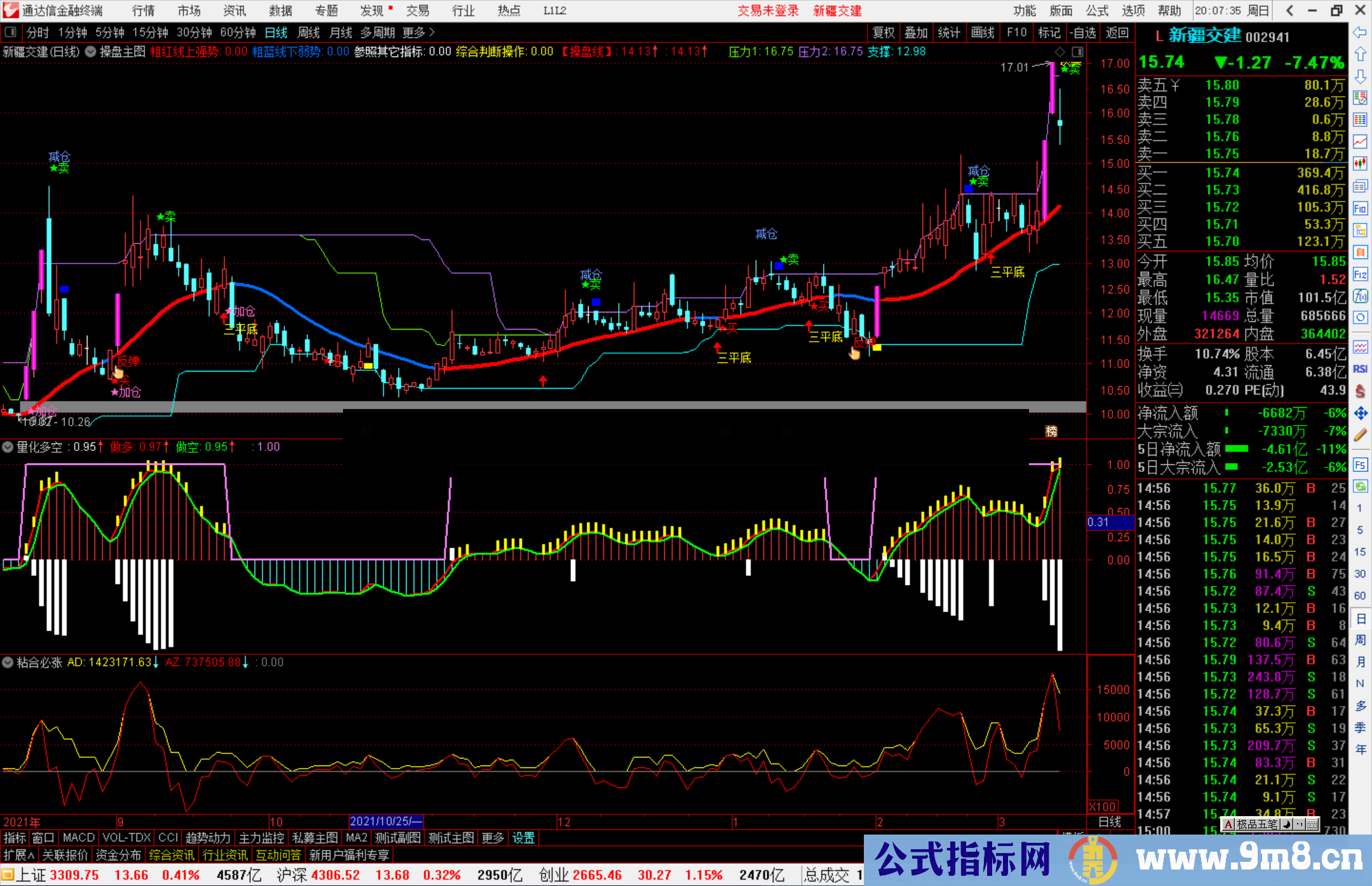The height and width of the screenshot is (886, 1372).
Task: Click the green refresh icon in sidebar
Action: click(x=1360, y=487)
